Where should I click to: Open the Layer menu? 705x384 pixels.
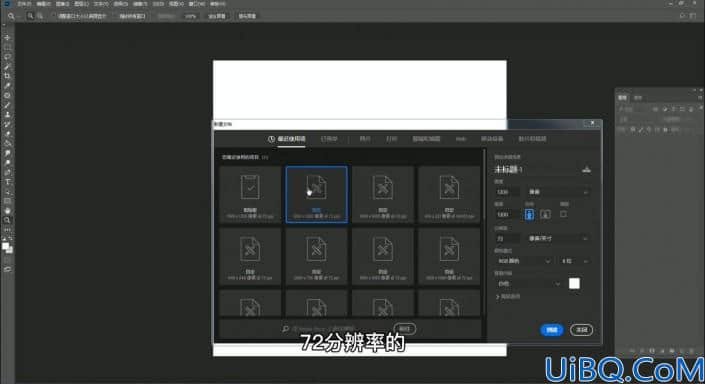[x=81, y=4]
